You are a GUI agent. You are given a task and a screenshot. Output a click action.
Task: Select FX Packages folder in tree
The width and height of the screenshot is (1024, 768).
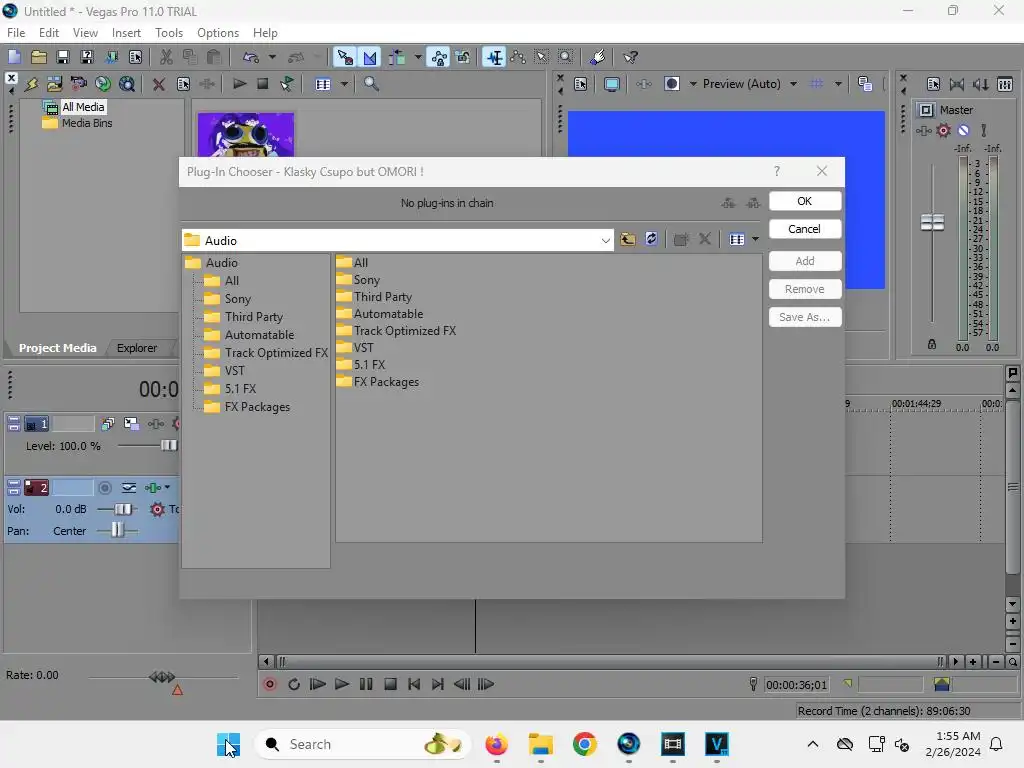click(257, 407)
